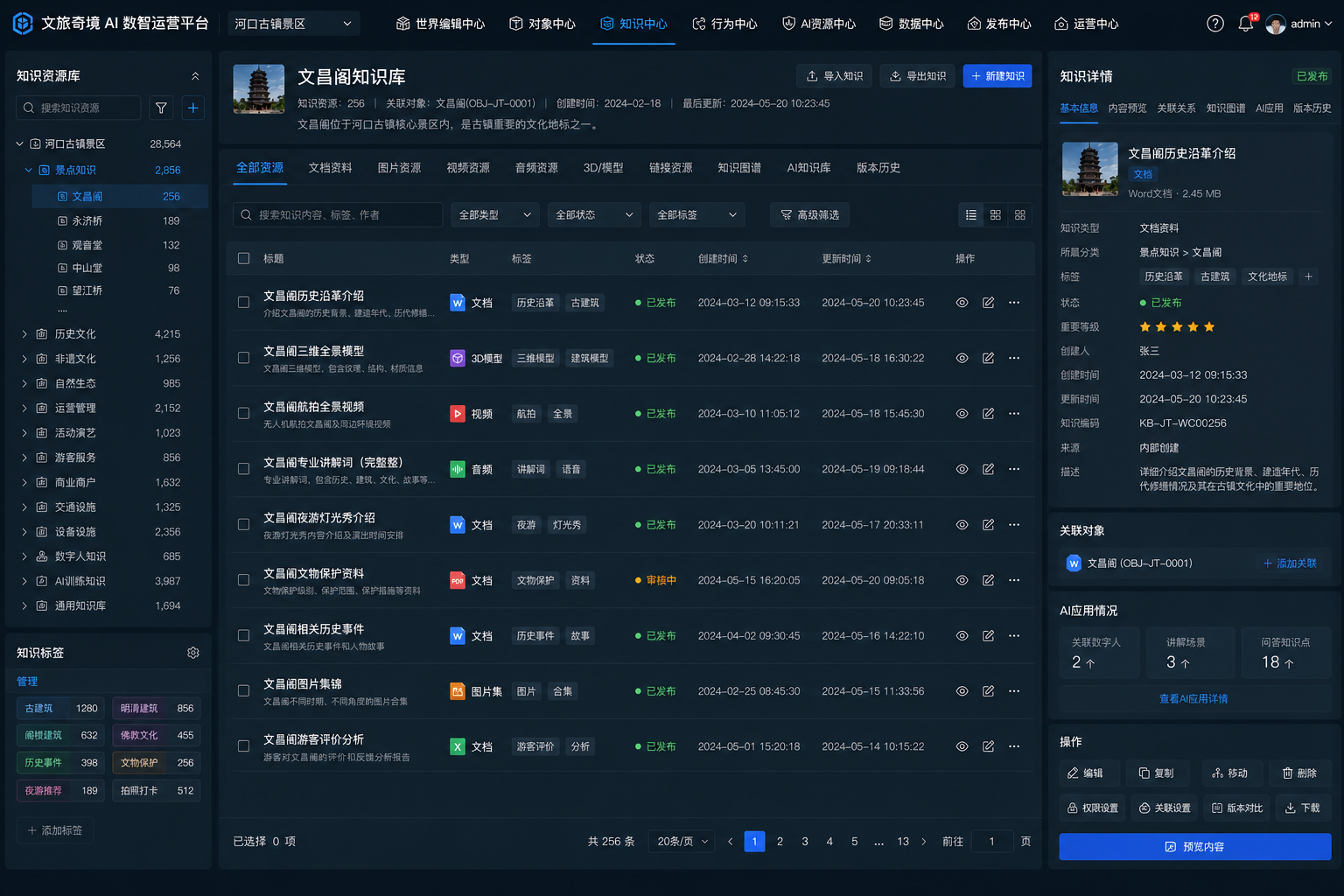
Task: Open the 全部类型 filter dropdown
Action: click(x=495, y=214)
